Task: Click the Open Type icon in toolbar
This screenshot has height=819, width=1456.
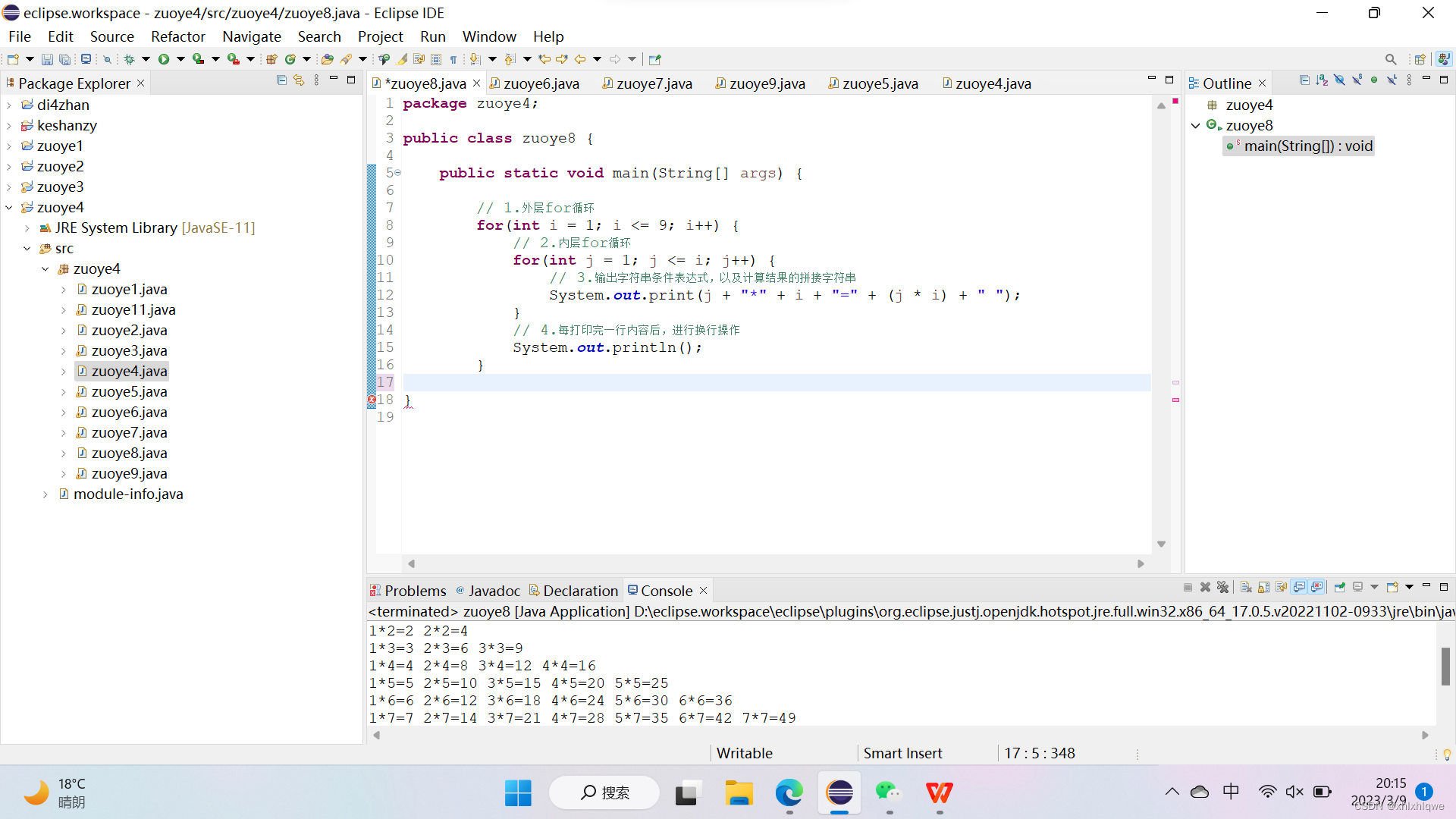Action: pos(327,59)
